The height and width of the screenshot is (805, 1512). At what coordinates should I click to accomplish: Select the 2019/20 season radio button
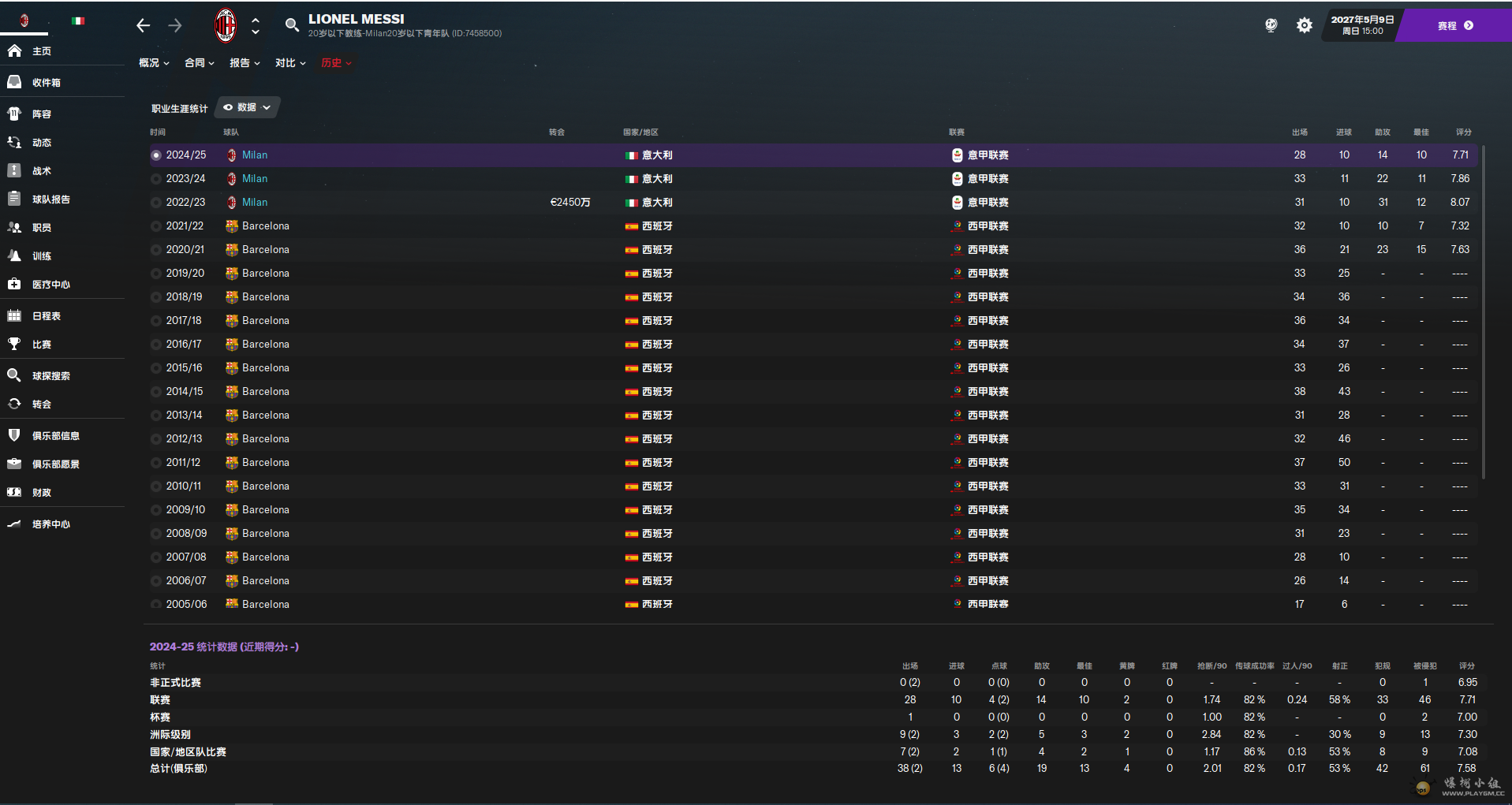(156, 274)
